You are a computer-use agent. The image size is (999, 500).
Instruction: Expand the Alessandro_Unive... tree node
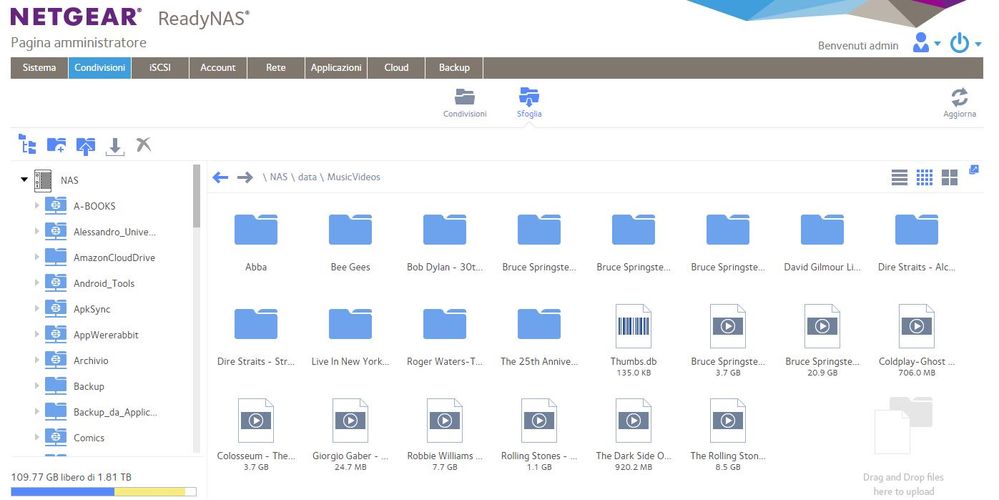36,231
